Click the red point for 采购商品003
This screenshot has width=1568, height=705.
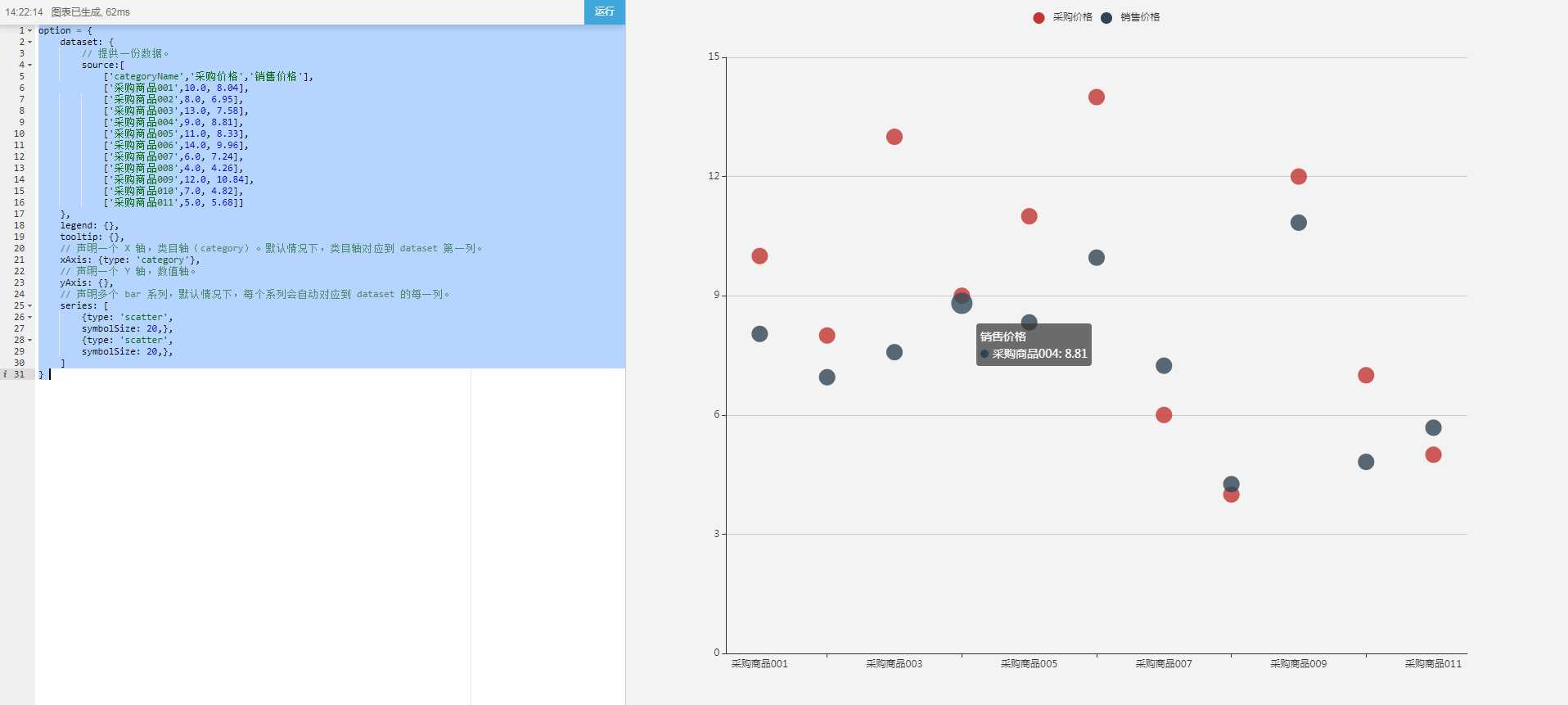894,137
